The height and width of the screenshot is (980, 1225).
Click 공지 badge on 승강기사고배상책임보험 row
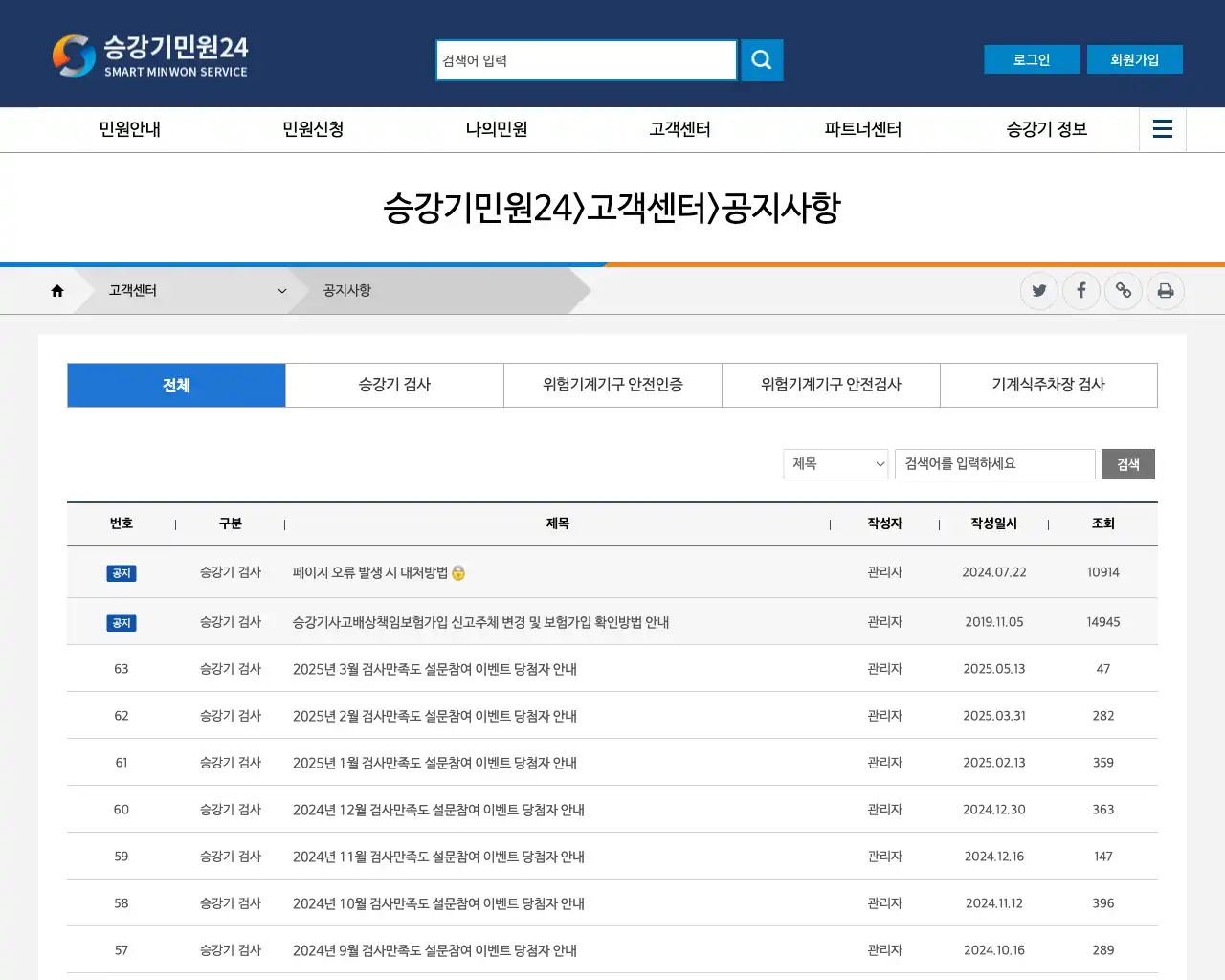pos(122,623)
